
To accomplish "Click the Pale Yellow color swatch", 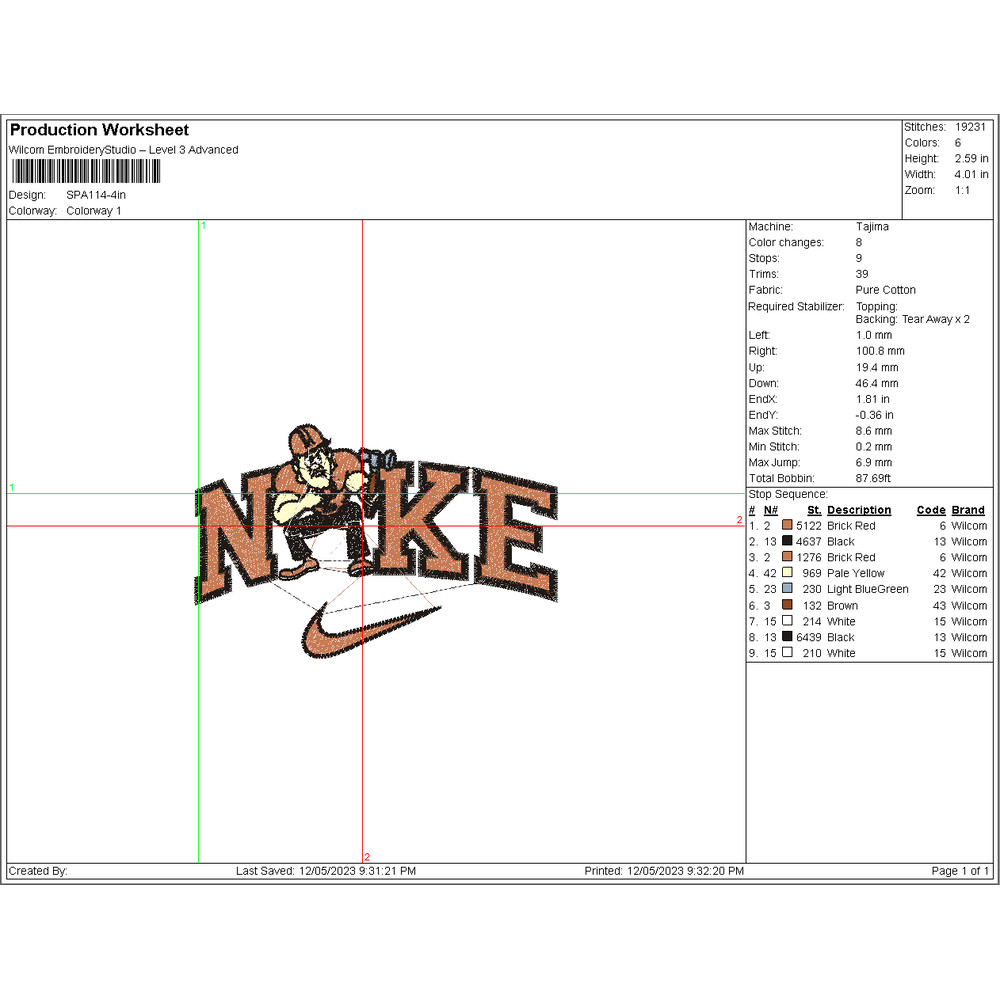I will click(x=787, y=574).
